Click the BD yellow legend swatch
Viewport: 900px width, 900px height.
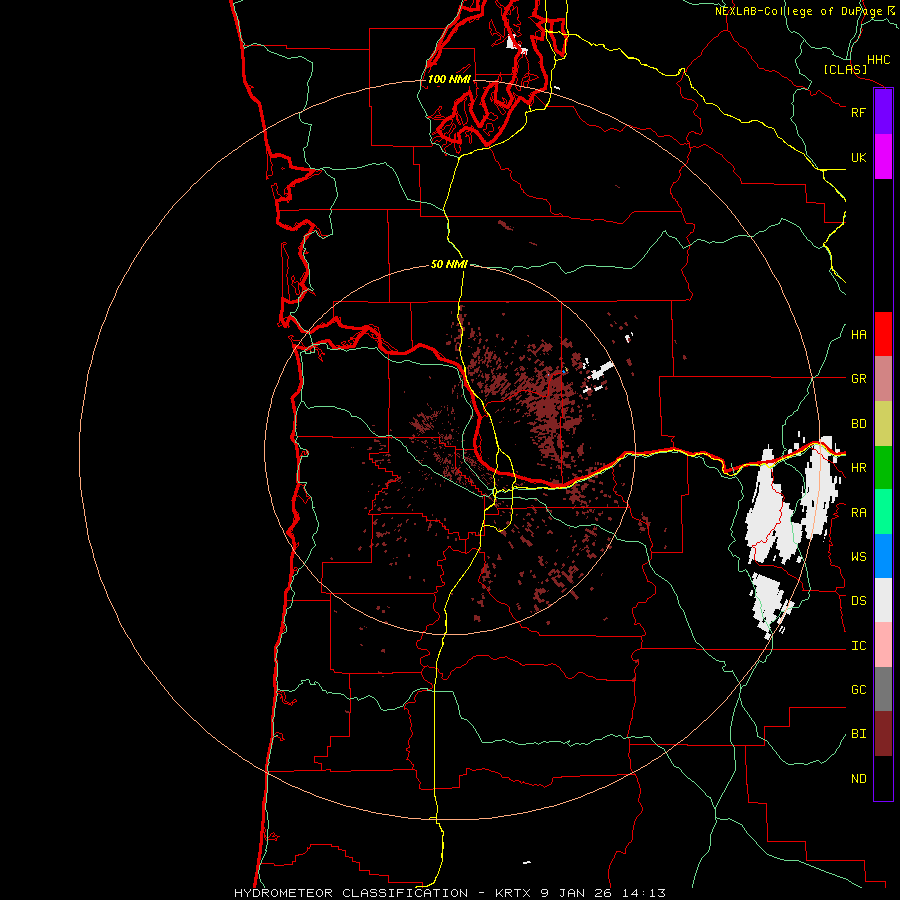(x=883, y=424)
